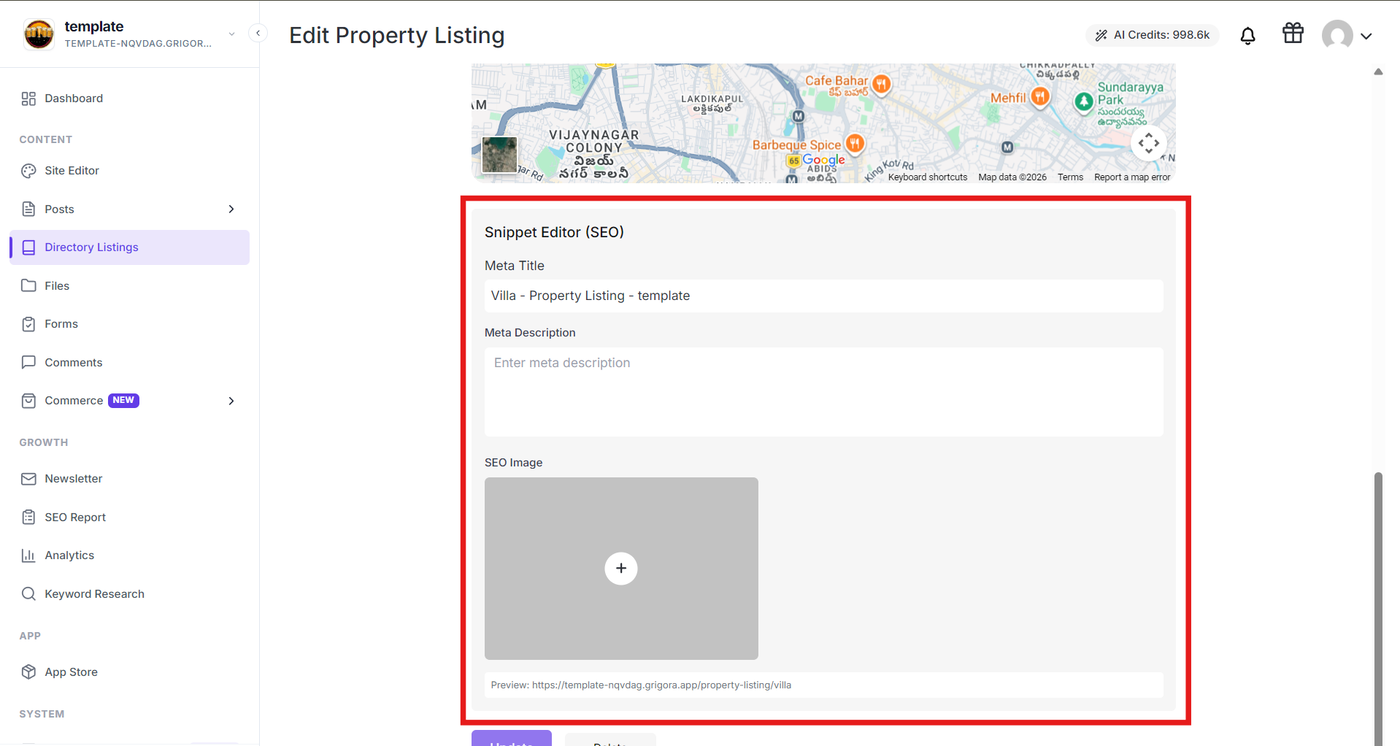Collapse the sidebar with the arrow toggle
Viewport: 1400px width, 746px height.
coord(257,33)
